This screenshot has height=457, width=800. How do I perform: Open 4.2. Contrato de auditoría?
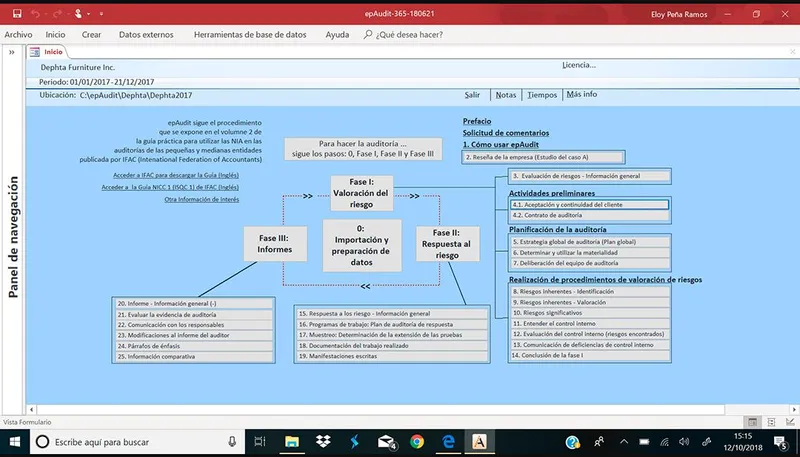tap(589, 215)
